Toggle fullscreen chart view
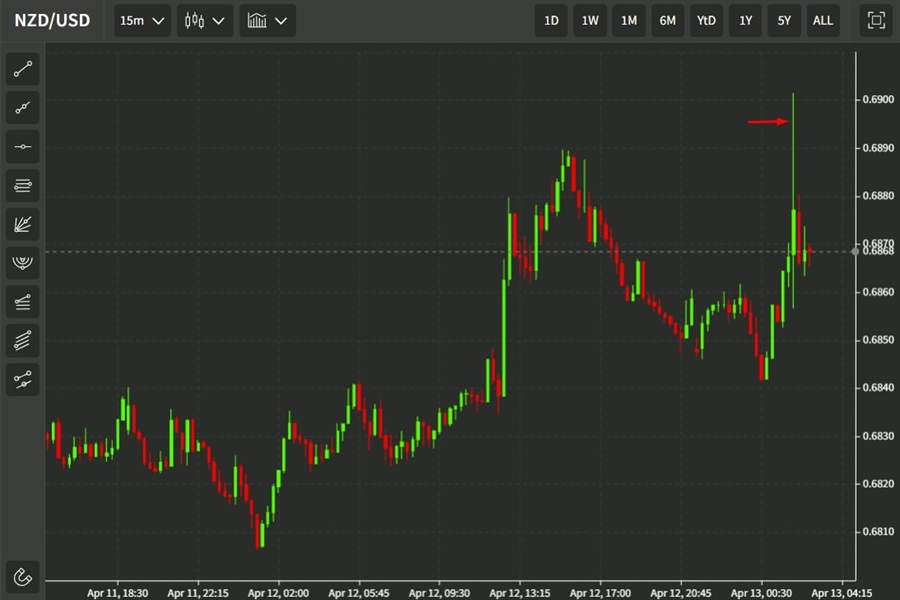 click(876, 20)
